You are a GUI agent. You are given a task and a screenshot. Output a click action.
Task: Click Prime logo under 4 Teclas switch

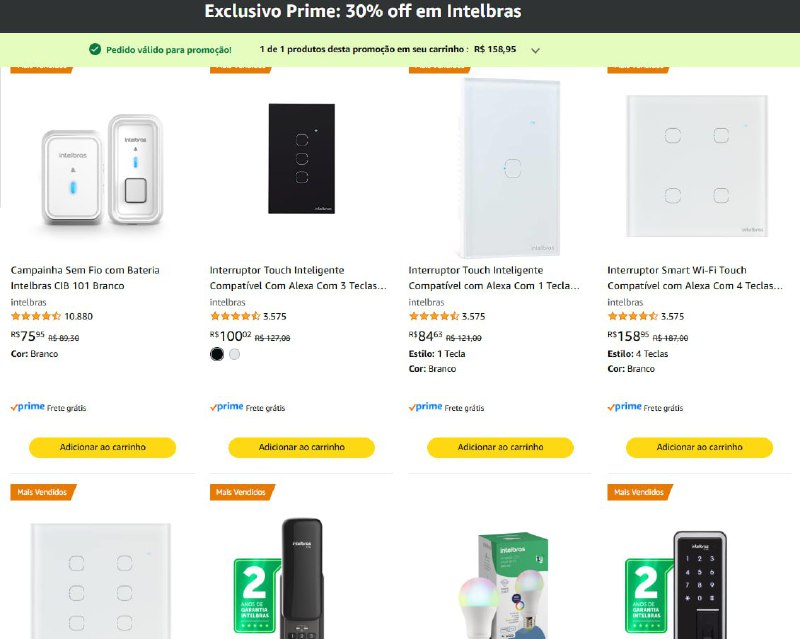625,407
